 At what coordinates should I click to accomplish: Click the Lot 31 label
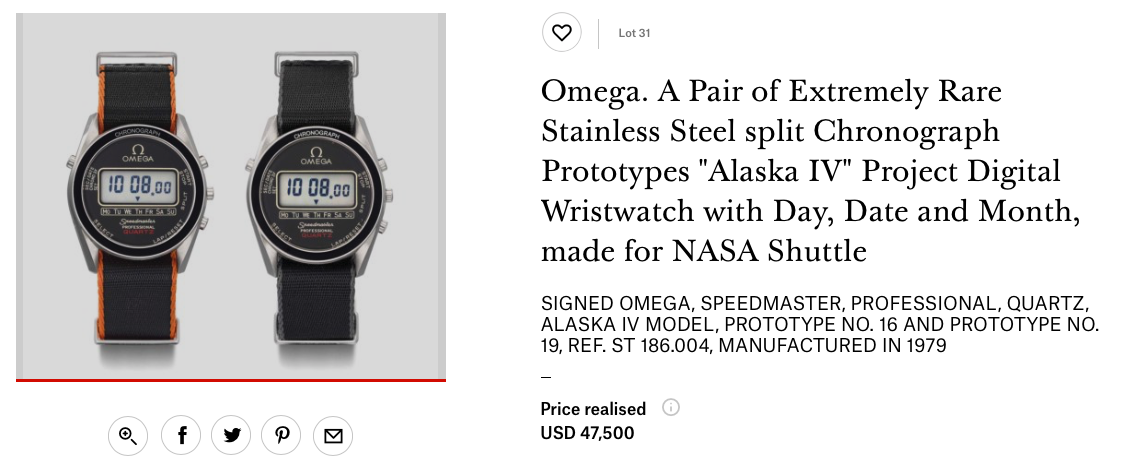pyautogui.click(x=634, y=33)
